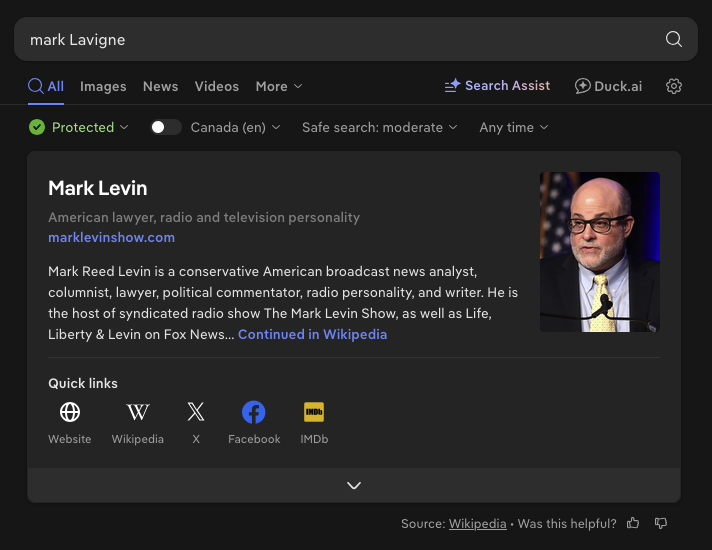Click the Mark Levin photo thumbnail
The image size is (712, 550).
point(600,252)
